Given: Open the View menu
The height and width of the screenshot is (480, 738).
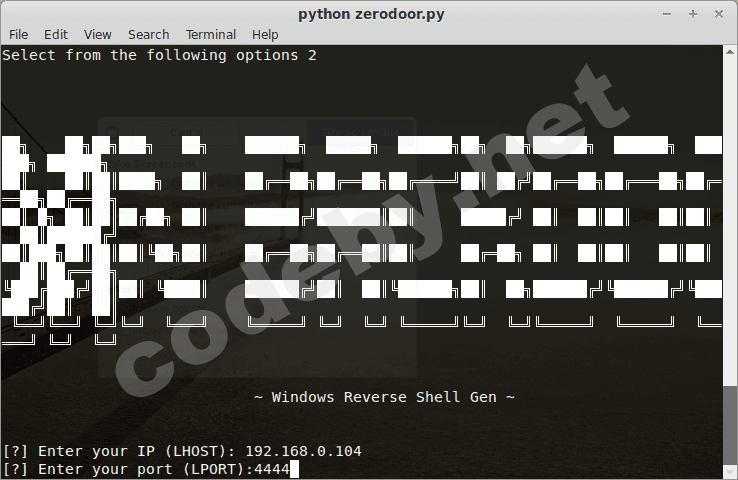Looking at the screenshot, I should tap(98, 35).
